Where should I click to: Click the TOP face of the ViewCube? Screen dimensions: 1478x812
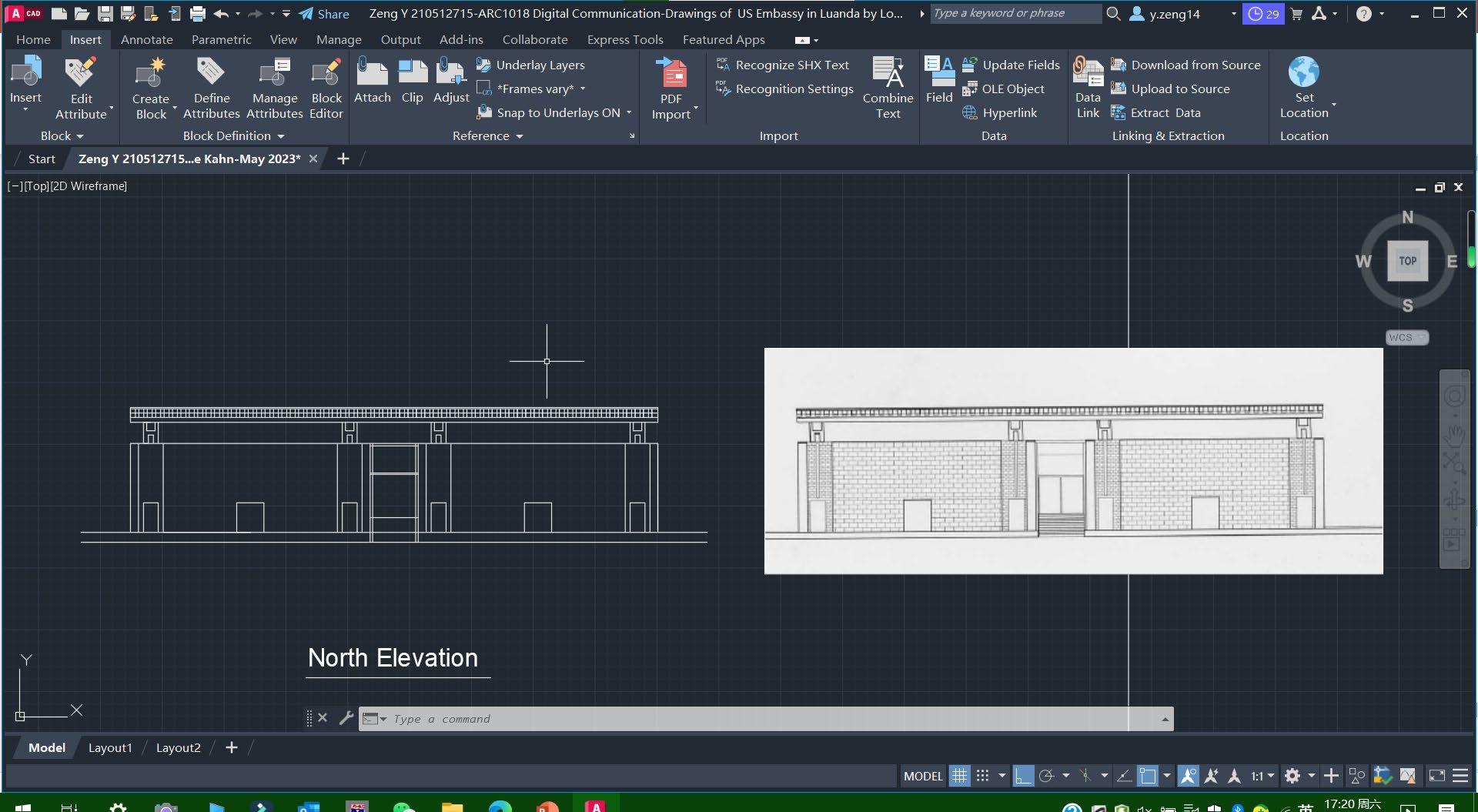tap(1407, 261)
